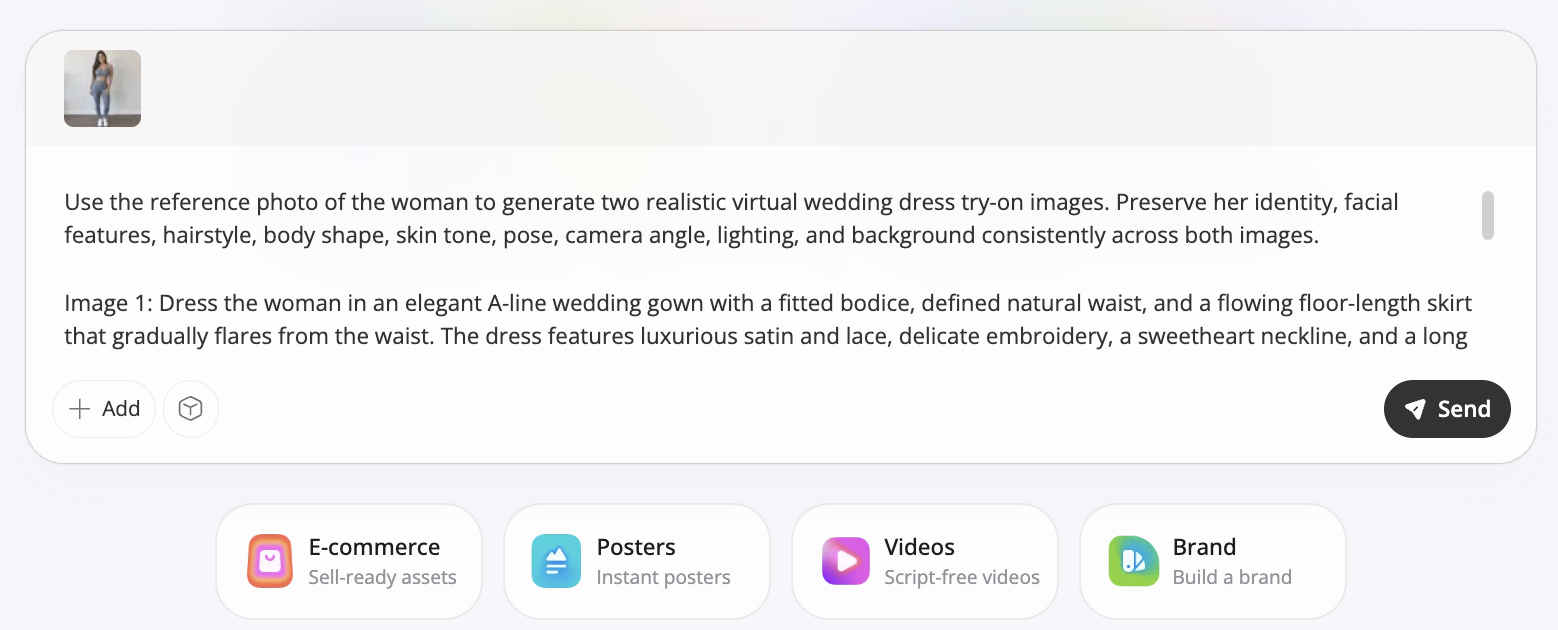Click the Send button

coord(1447,409)
